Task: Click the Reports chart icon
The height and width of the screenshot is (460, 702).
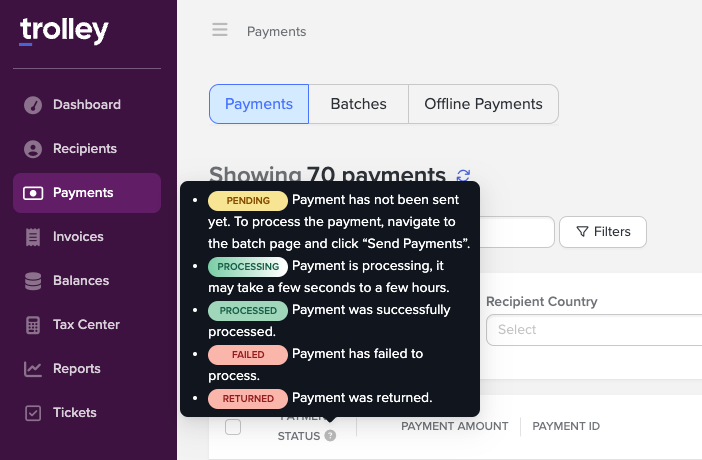Action: [33, 369]
